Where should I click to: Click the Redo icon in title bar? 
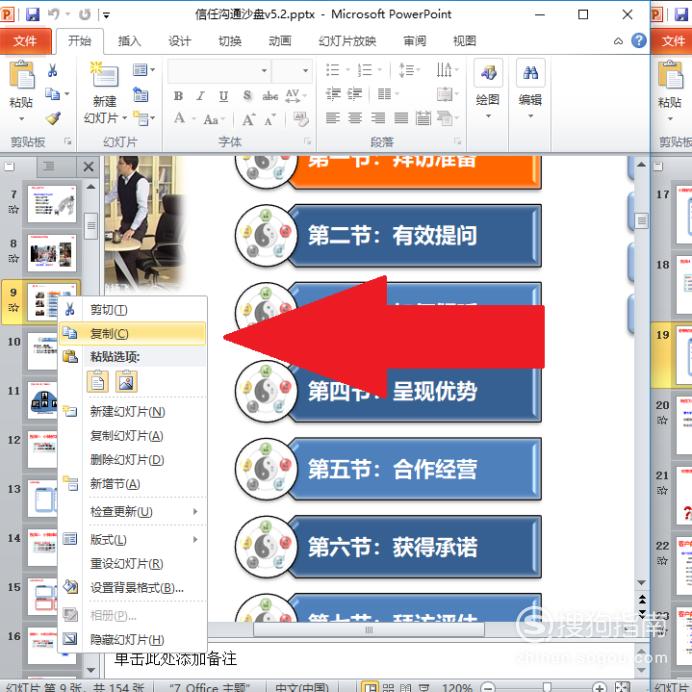[84, 15]
